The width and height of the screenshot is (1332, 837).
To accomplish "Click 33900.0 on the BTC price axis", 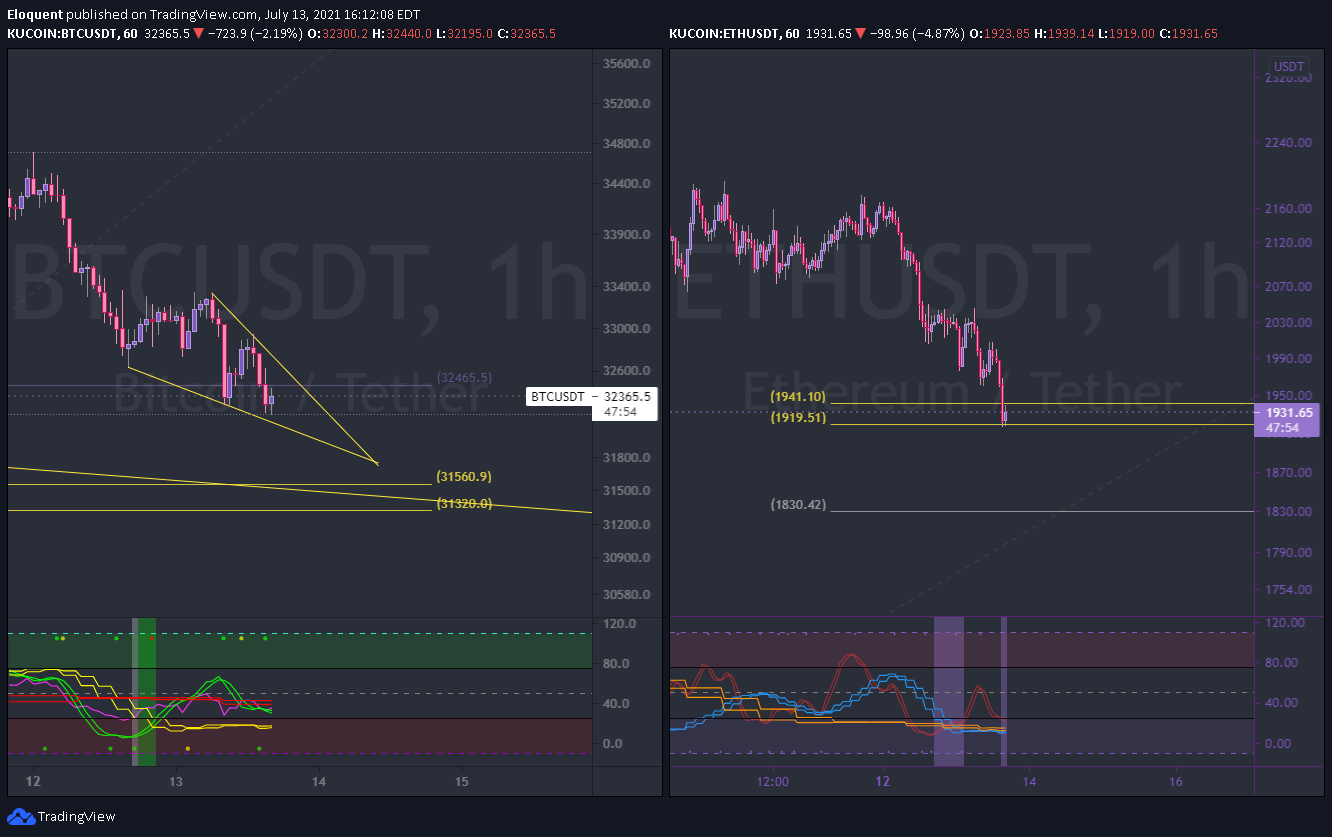I will coord(627,235).
